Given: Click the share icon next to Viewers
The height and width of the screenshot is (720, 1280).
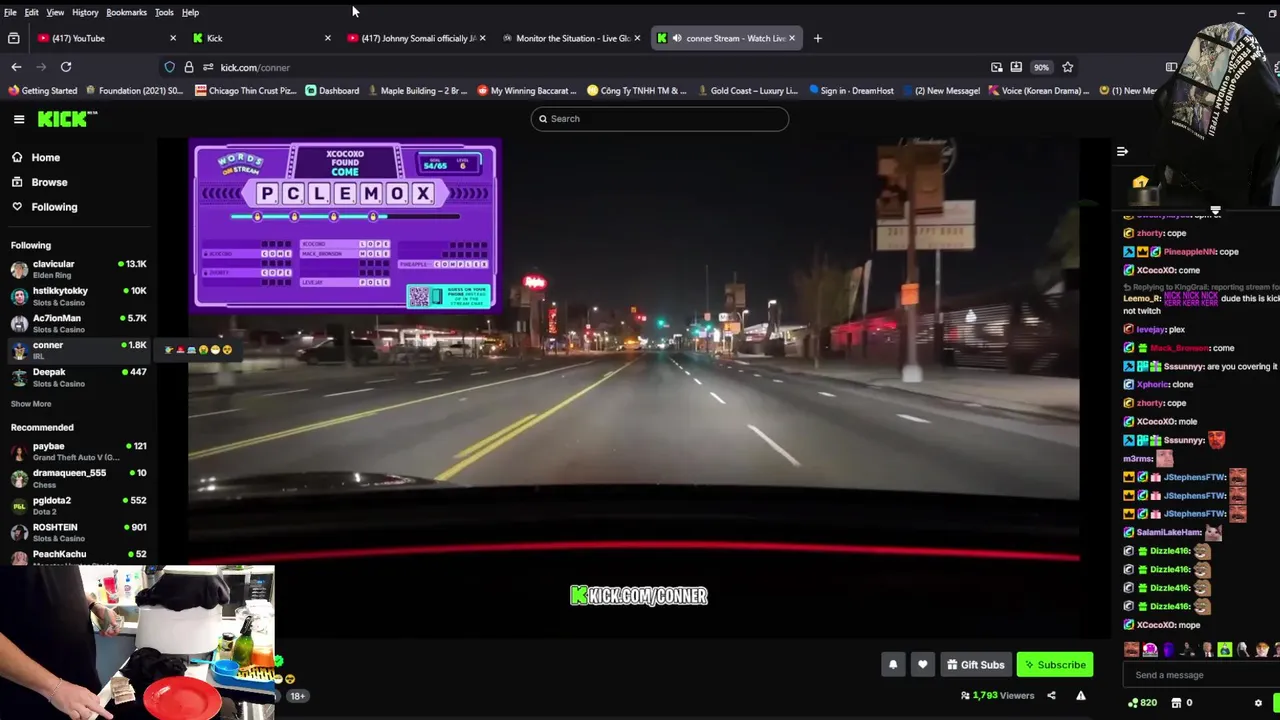Looking at the screenshot, I should (x=1051, y=695).
